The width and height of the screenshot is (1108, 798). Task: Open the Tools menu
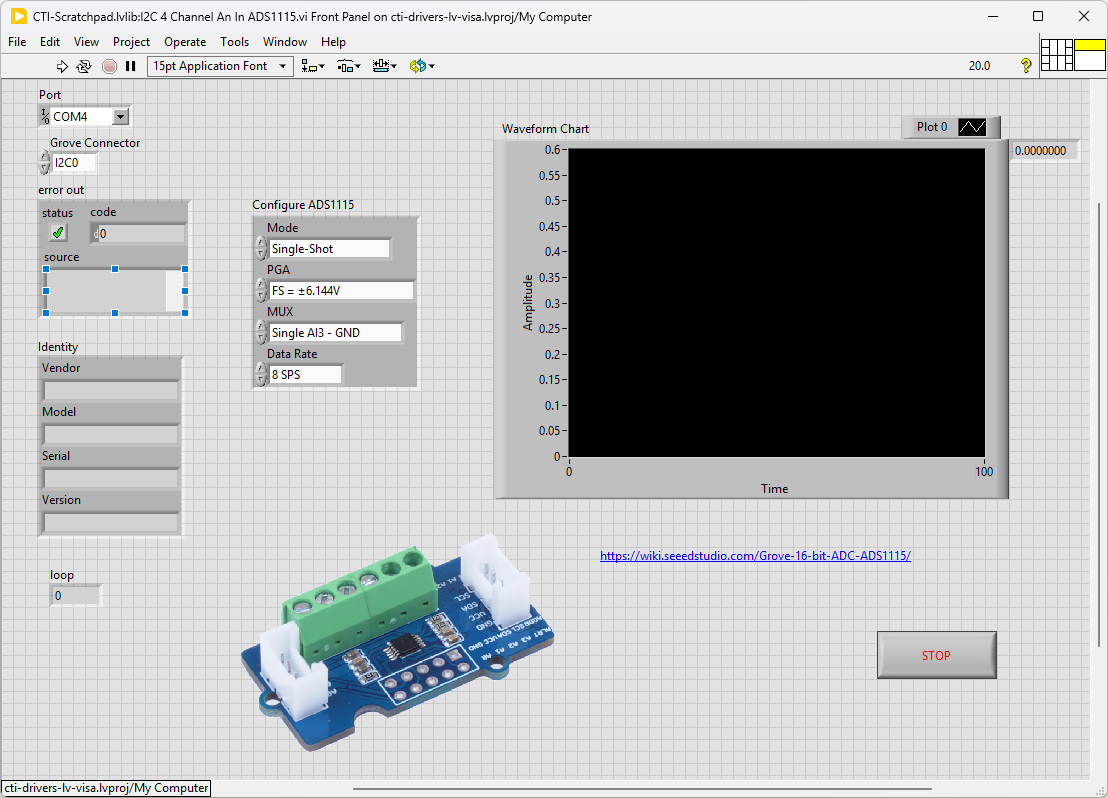pyautogui.click(x=234, y=42)
